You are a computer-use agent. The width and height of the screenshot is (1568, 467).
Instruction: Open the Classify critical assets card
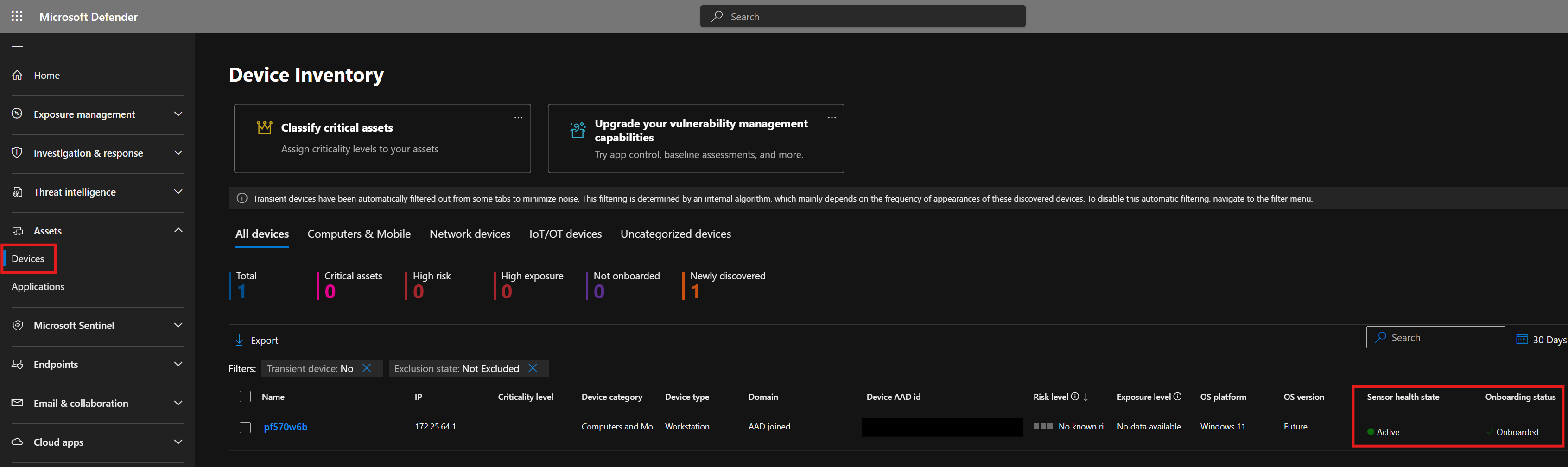click(382, 139)
